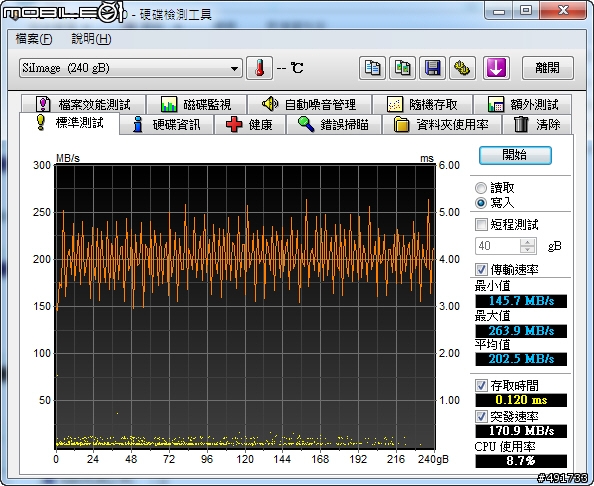Click the 離開 exit button
Image resolution: width=594 pixels, height=486 pixels.
(x=547, y=68)
